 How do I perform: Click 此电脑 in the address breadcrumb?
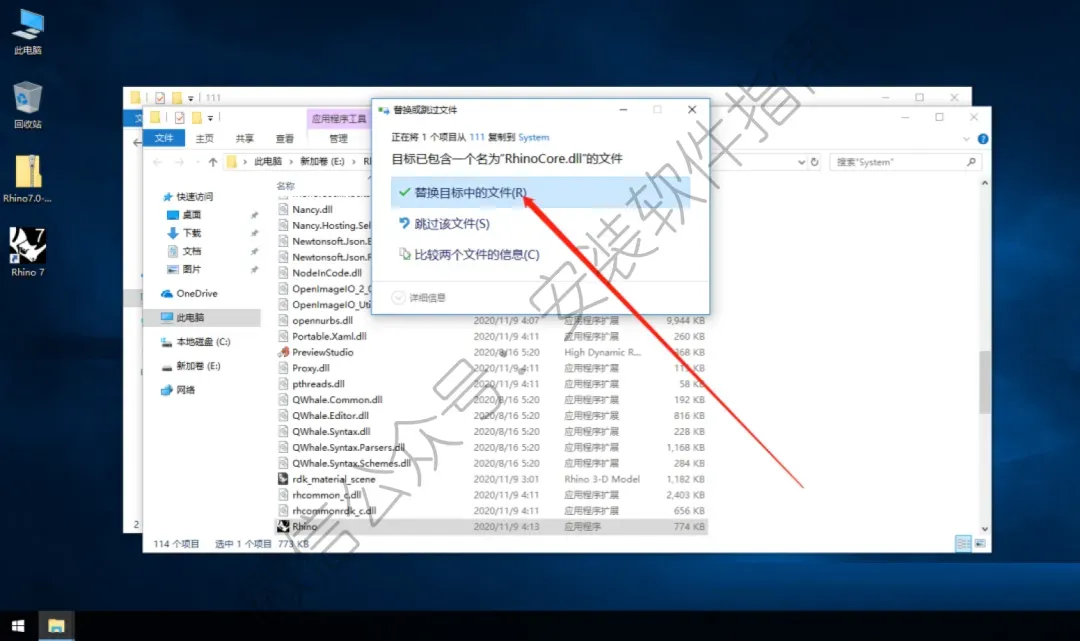point(268,162)
